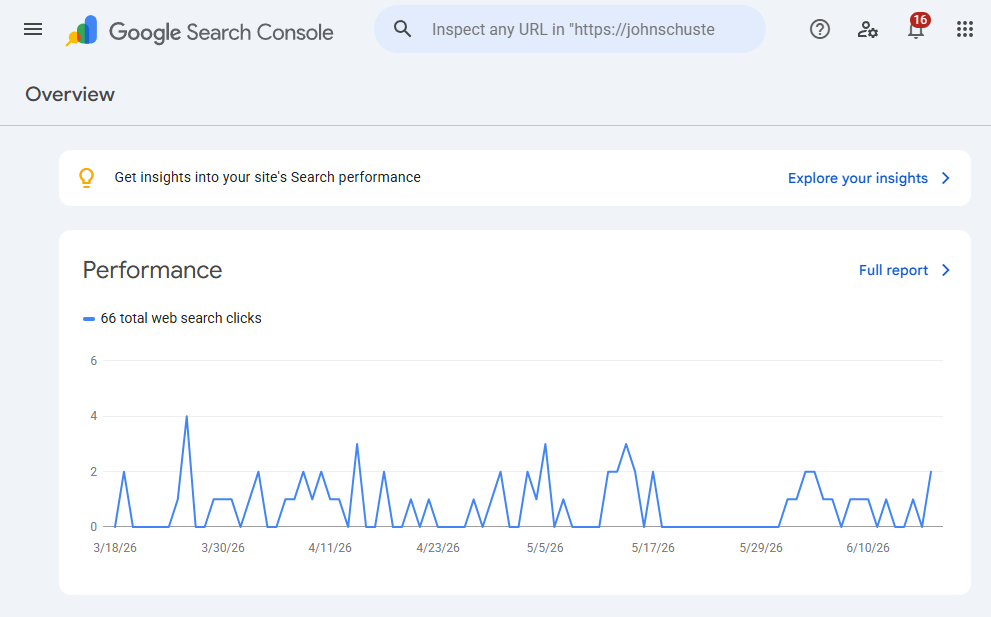This screenshot has height=617, width=991.
Task: Click the 3/30/26 axis date label
Action: (223, 547)
